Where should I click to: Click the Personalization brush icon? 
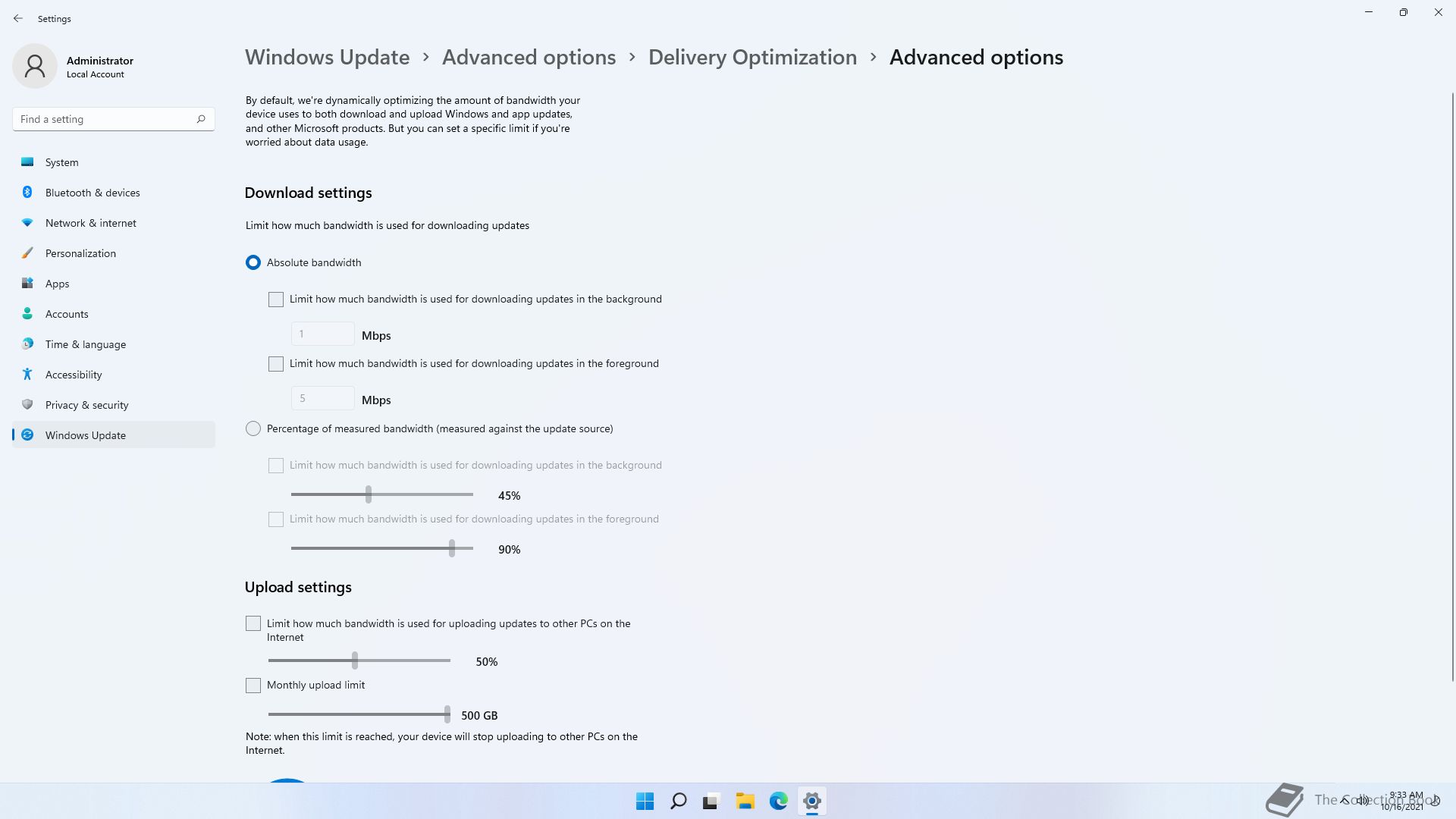[x=27, y=253]
